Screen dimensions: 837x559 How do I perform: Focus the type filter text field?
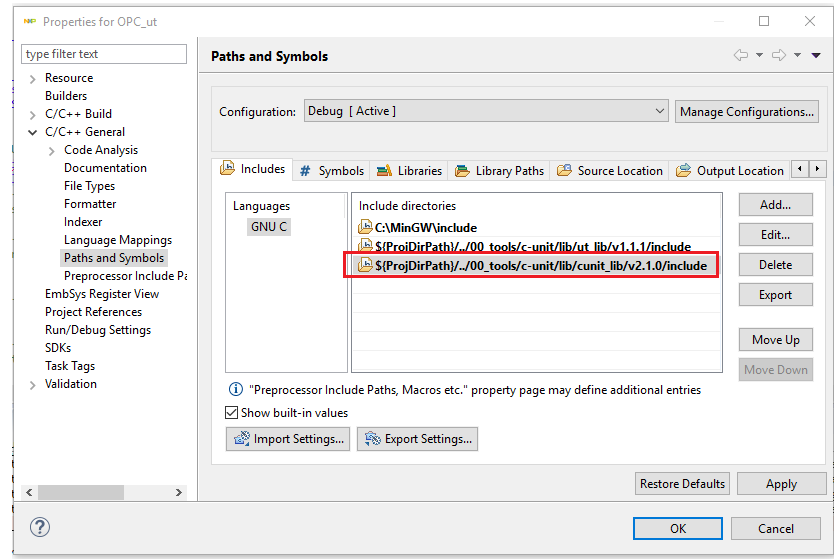[x=104, y=54]
